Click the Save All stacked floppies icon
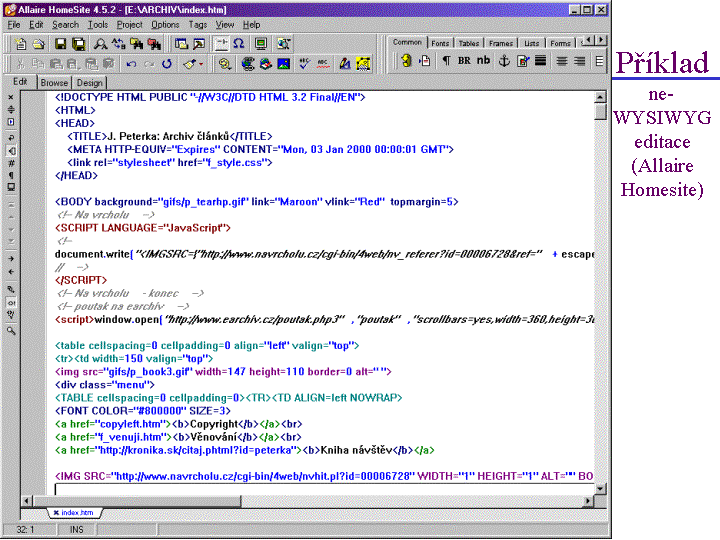The image size is (720, 540). point(79,44)
